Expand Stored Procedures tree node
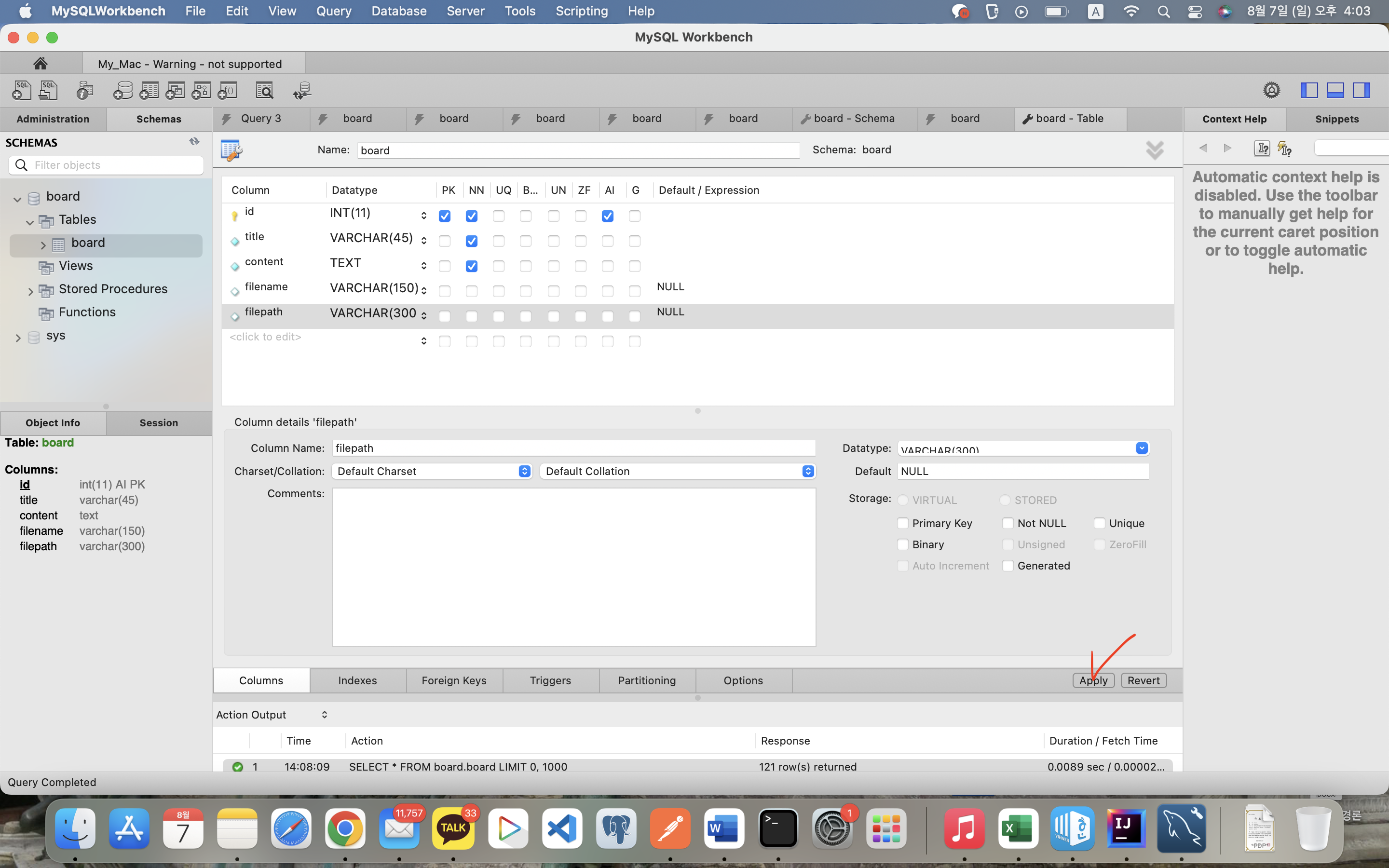 click(30, 291)
